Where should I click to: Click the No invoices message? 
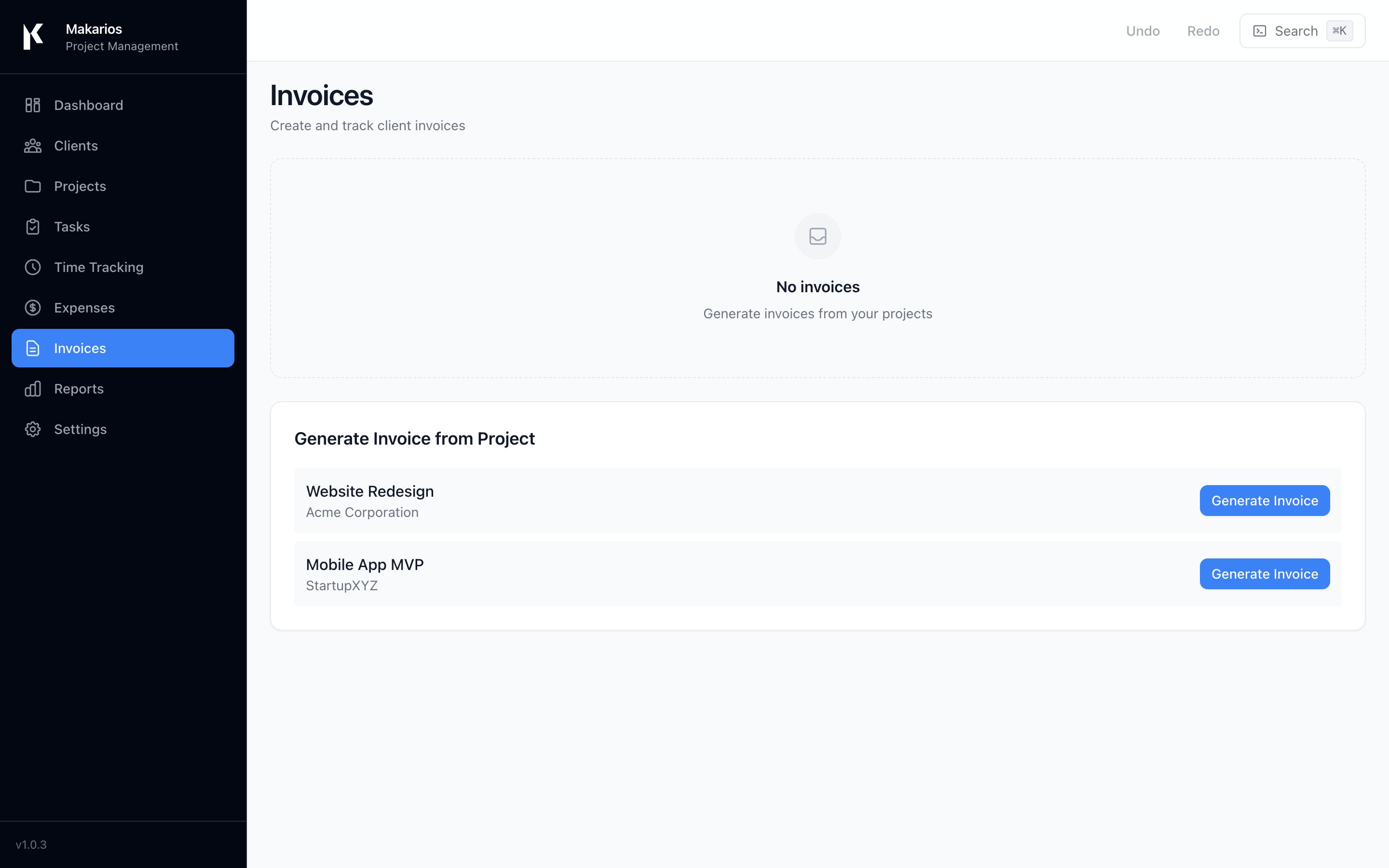coord(817,287)
